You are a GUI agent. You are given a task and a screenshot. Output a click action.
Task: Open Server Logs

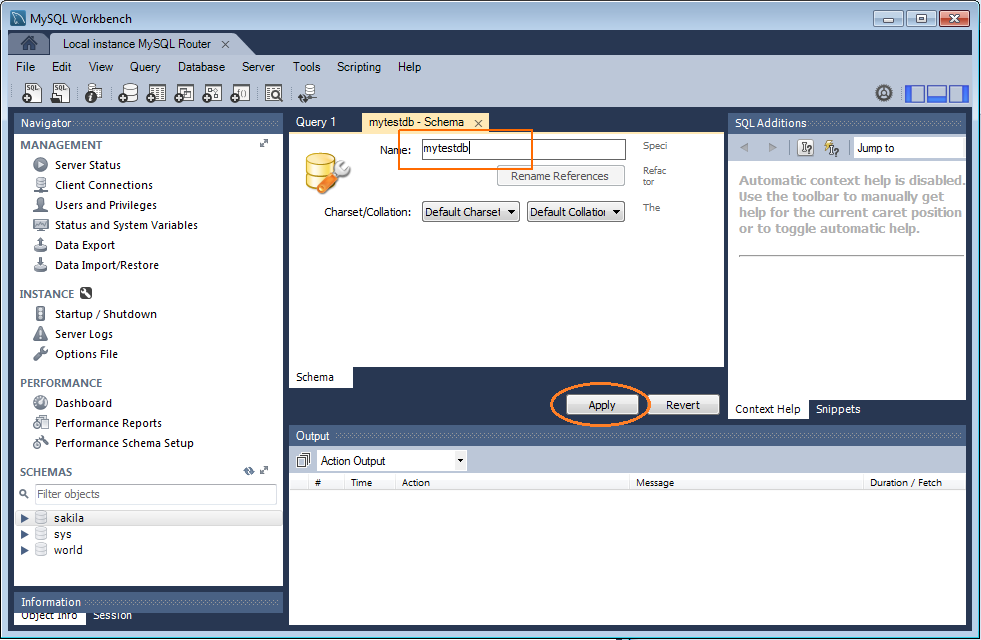tap(84, 334)
